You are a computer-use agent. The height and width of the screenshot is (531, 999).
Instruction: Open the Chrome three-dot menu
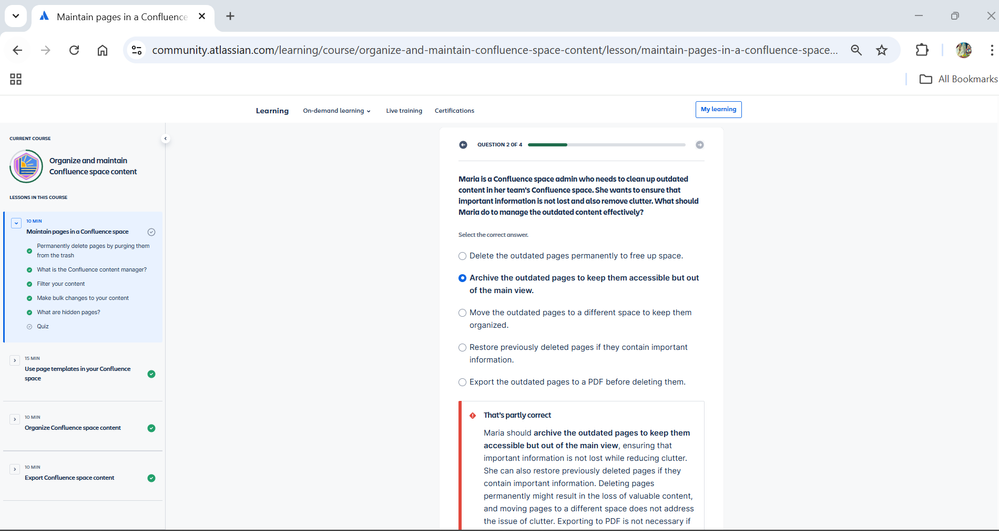click(991, 50)
